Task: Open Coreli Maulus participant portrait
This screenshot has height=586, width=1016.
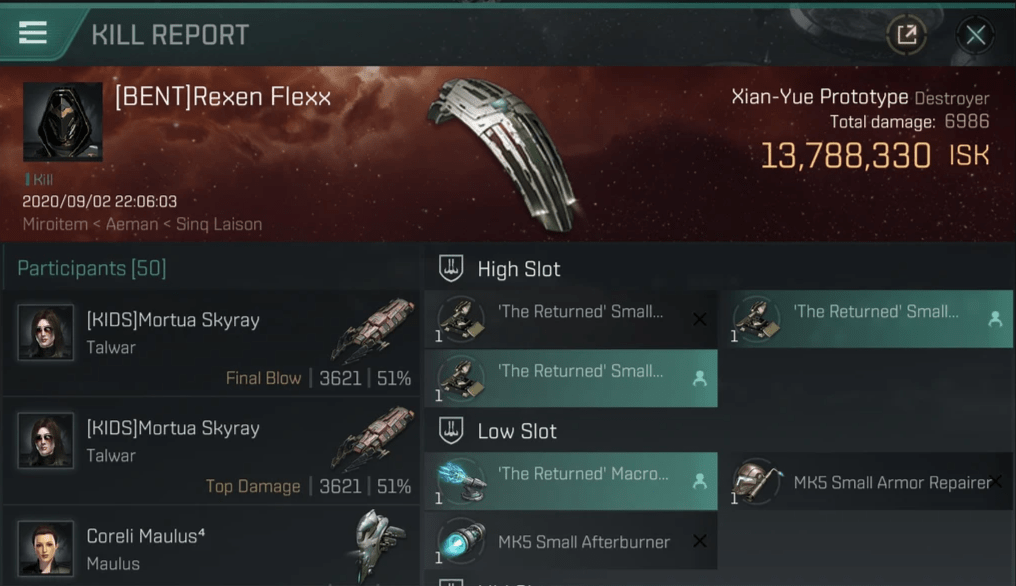Action: click(45, 548)
